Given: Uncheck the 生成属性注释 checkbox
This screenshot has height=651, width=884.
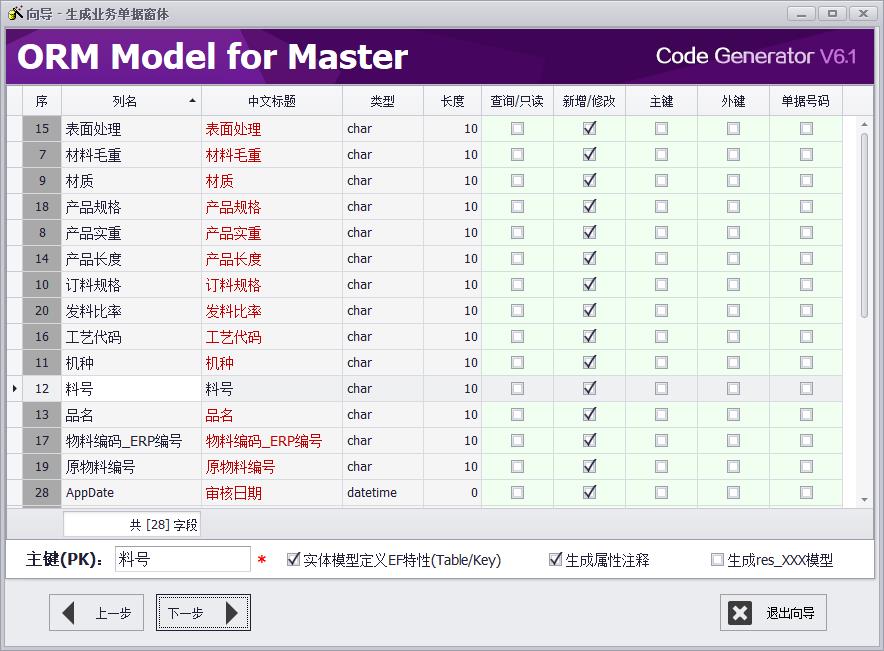Looking at the screenshot, I should 556,560.
